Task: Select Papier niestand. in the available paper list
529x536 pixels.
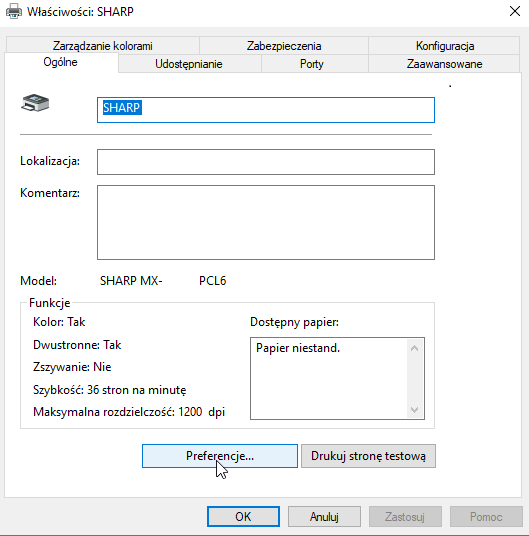Action: [x=298, y=348]
